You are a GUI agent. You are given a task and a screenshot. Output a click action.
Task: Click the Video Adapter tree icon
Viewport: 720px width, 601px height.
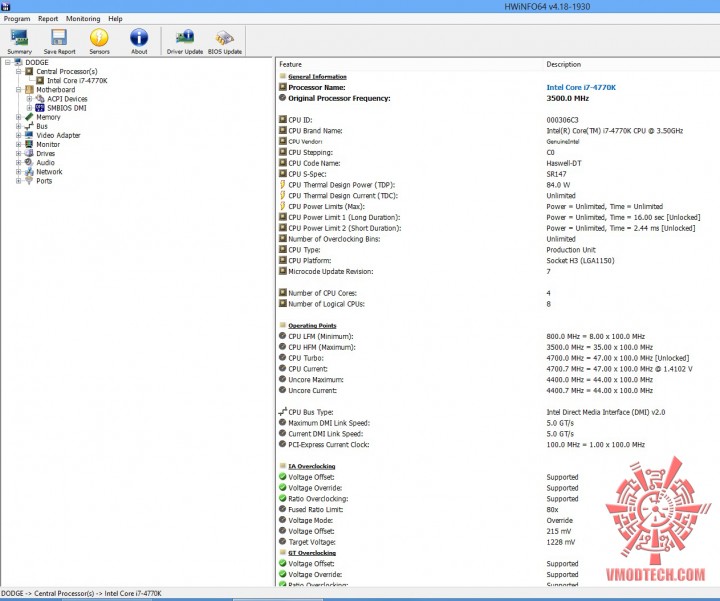29,135
